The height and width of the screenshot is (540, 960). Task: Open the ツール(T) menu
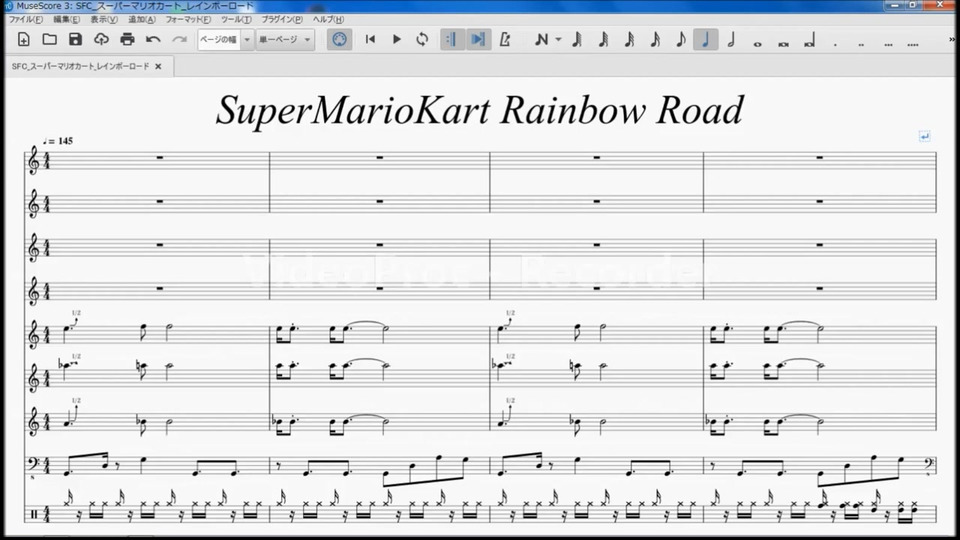236,20
